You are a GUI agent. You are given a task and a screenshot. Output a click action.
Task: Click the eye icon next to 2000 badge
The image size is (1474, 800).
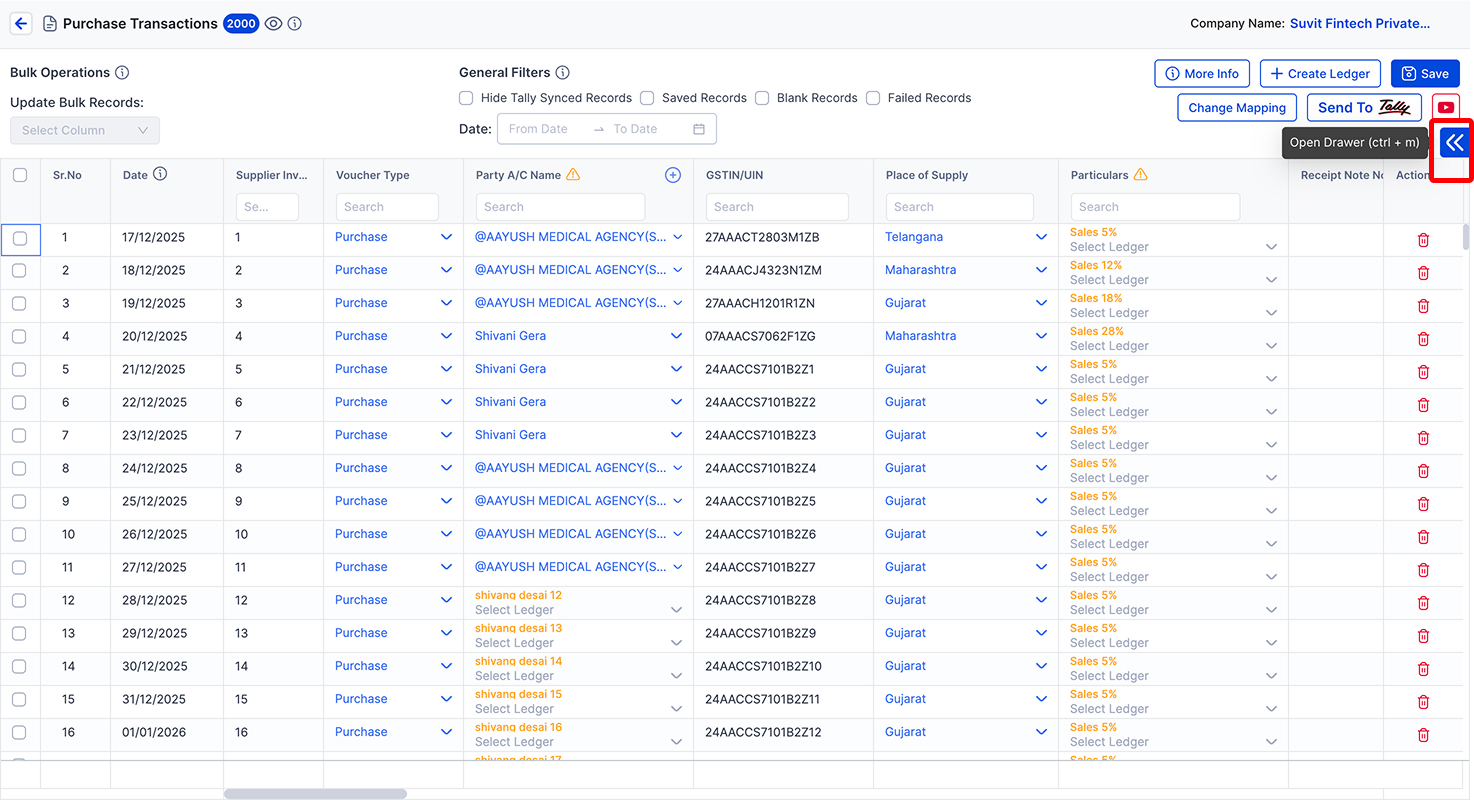(x=273, y=23)
